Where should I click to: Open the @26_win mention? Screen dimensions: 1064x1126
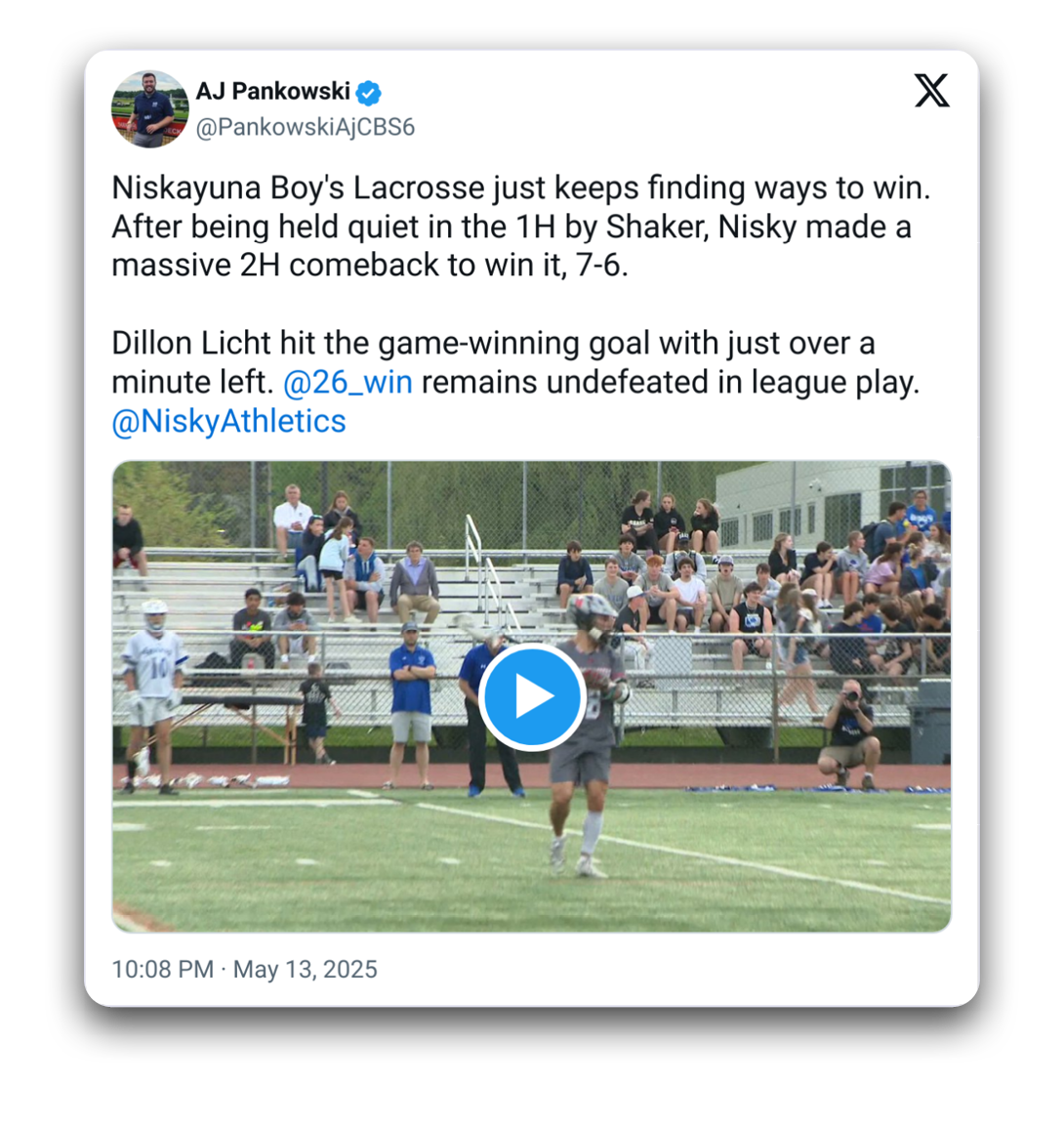click(348, 383)
